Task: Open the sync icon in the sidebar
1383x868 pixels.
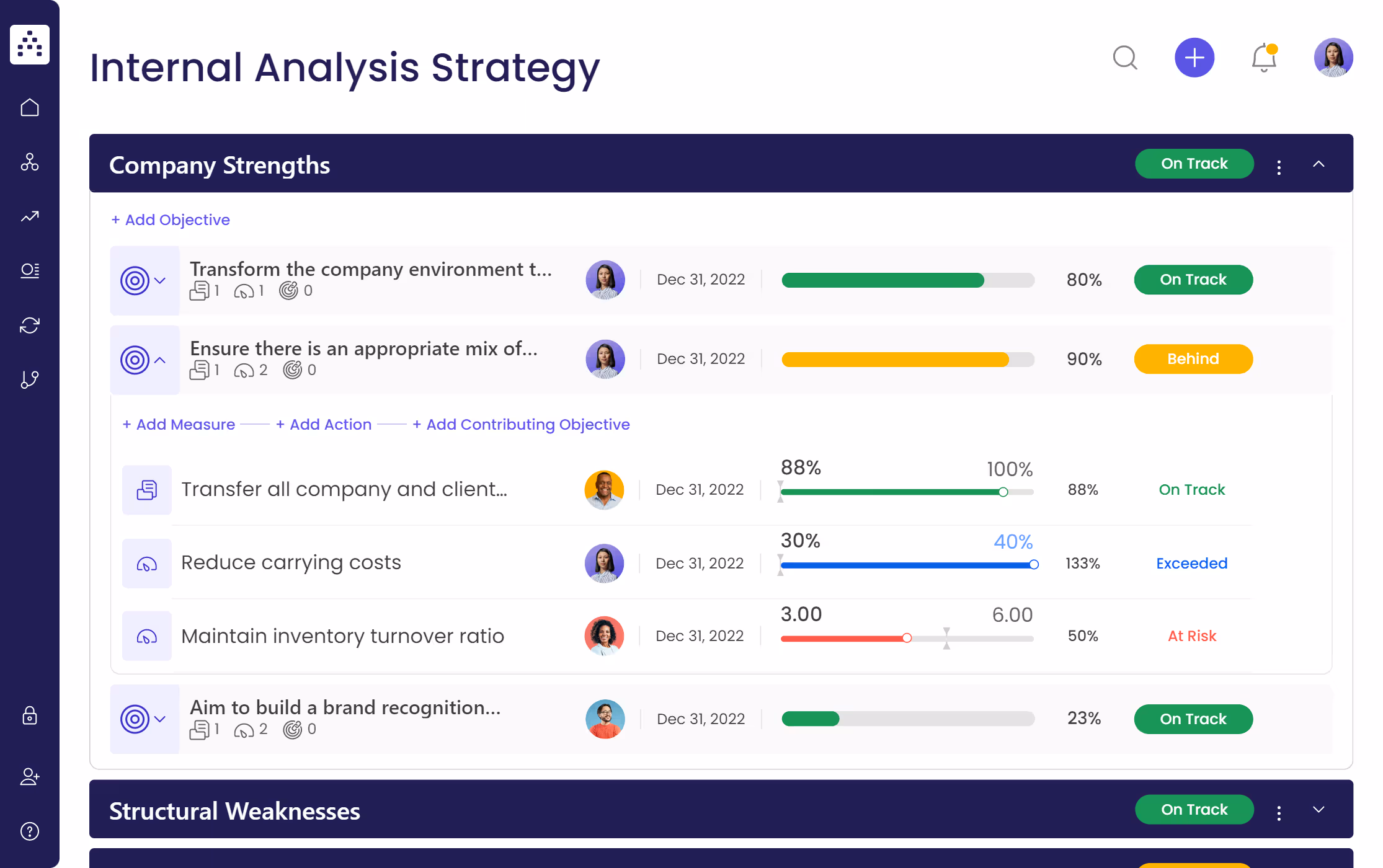Action: (x=30, y=325)
